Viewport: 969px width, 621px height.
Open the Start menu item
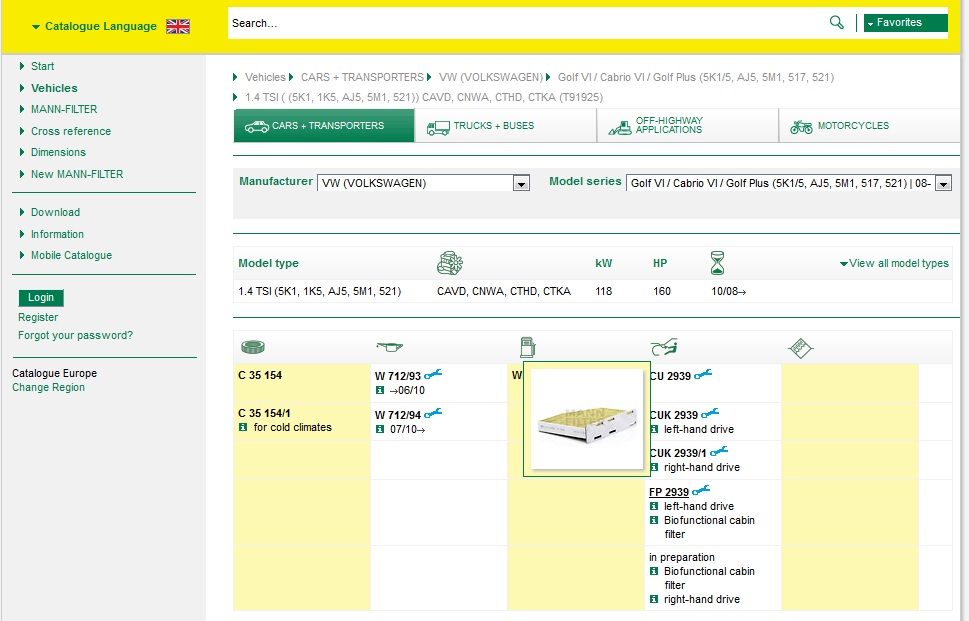pos(42,66)
